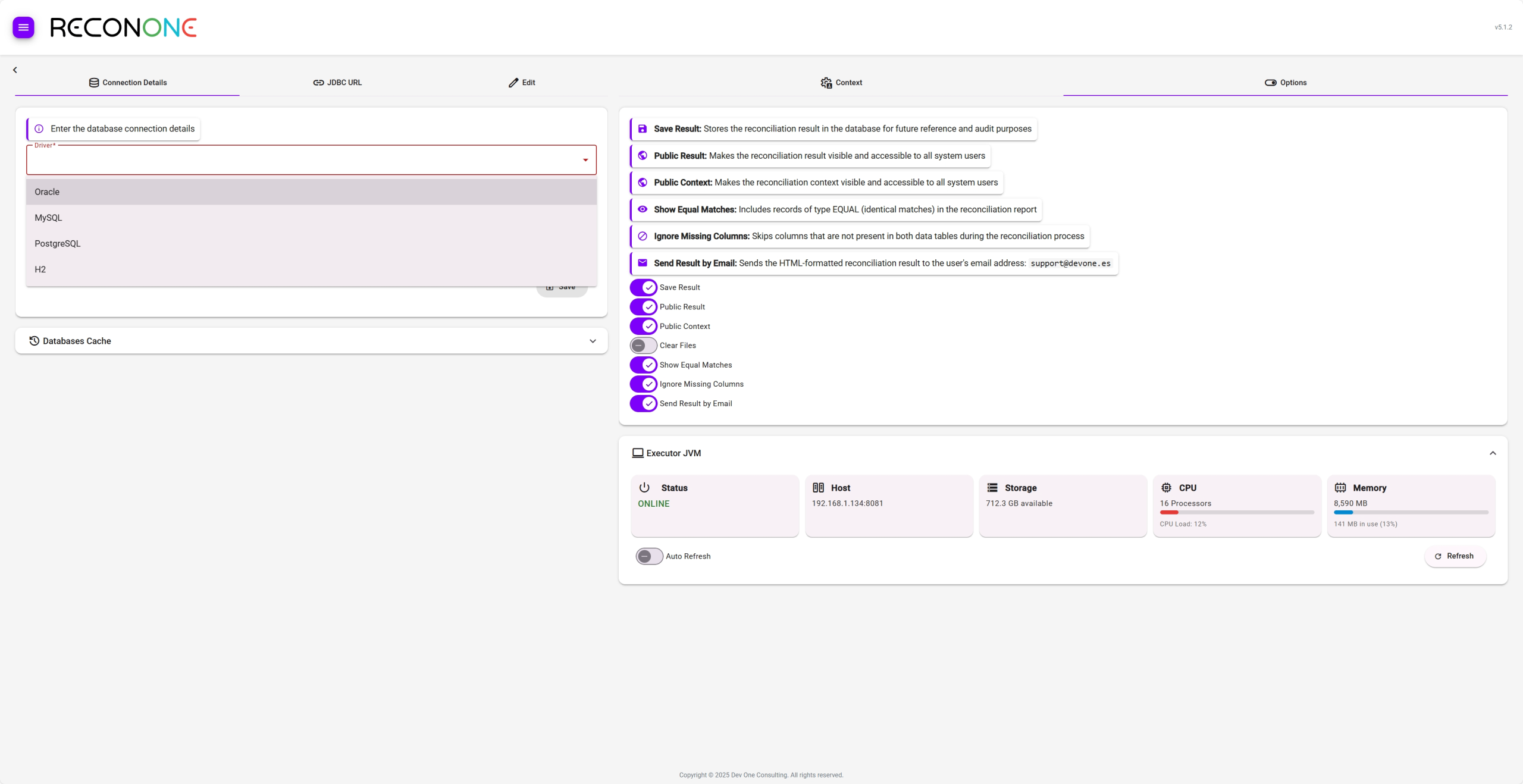Image resolution: width=1523 pixels, height=784 pixels.
Task: Click the Databases Cache history icon
Action: [x=34, y=341]
